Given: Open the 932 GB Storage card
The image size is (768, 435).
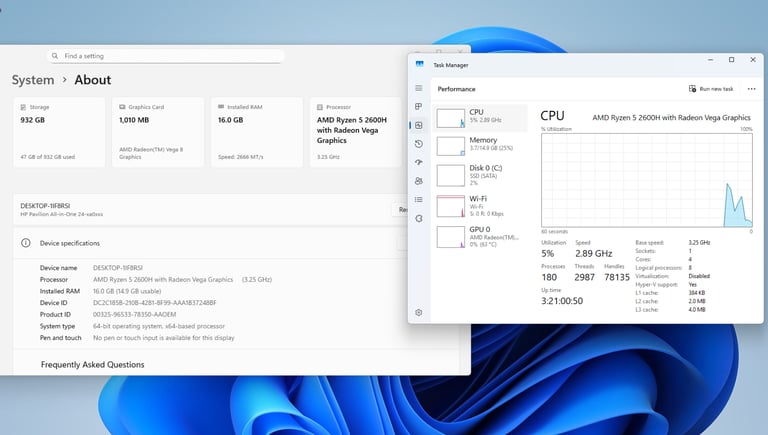Looking at the screenshot, I should click(59, 132).
